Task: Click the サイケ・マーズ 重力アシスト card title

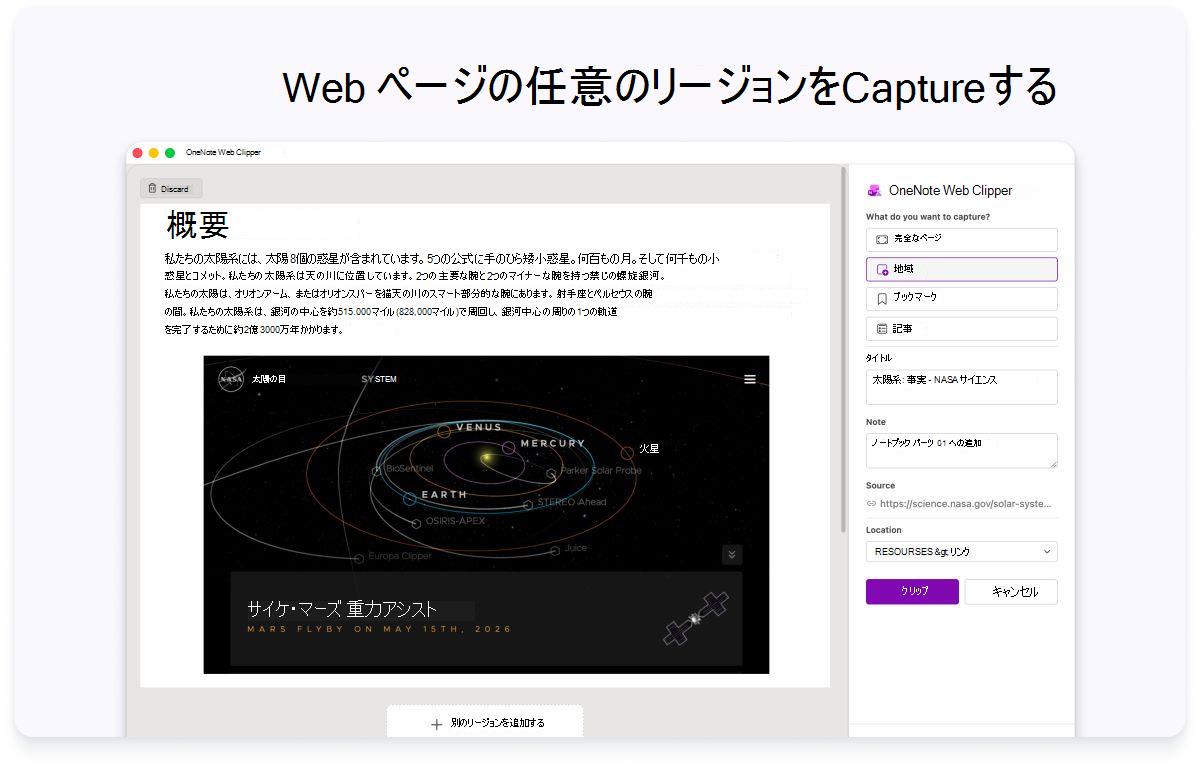Action: coord(342,608)
